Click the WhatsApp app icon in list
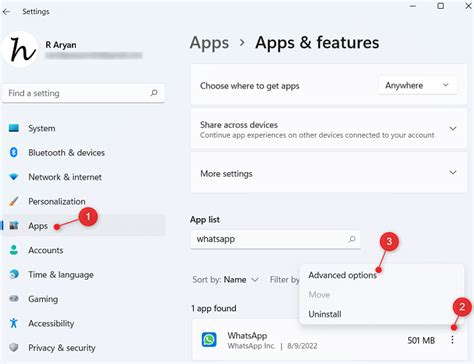Image resolution: width=474 pixels, height=364 pixels. pyautogui.click(x=209, y=340)
